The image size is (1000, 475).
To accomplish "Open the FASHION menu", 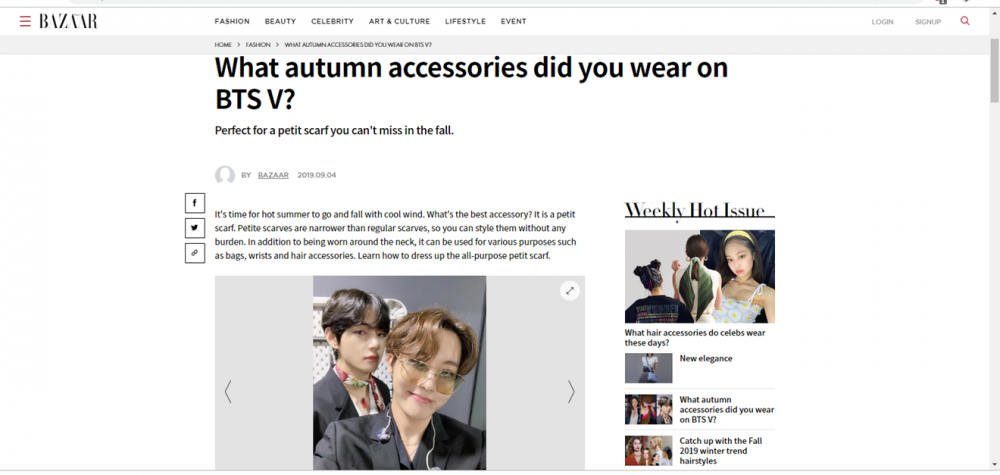I will pos(232,22).
